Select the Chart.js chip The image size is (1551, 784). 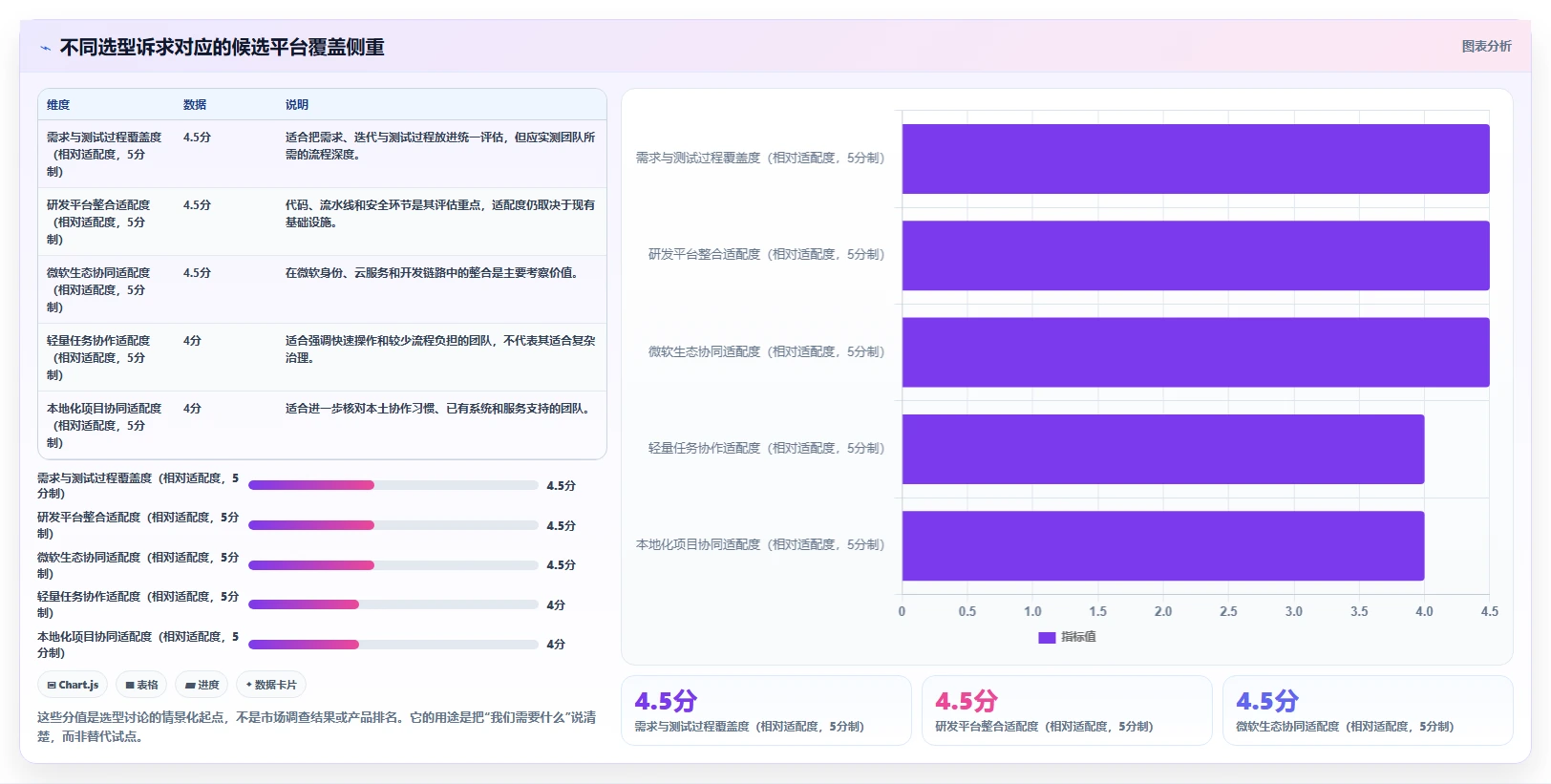pyautogui.click(x=73, y=685)
